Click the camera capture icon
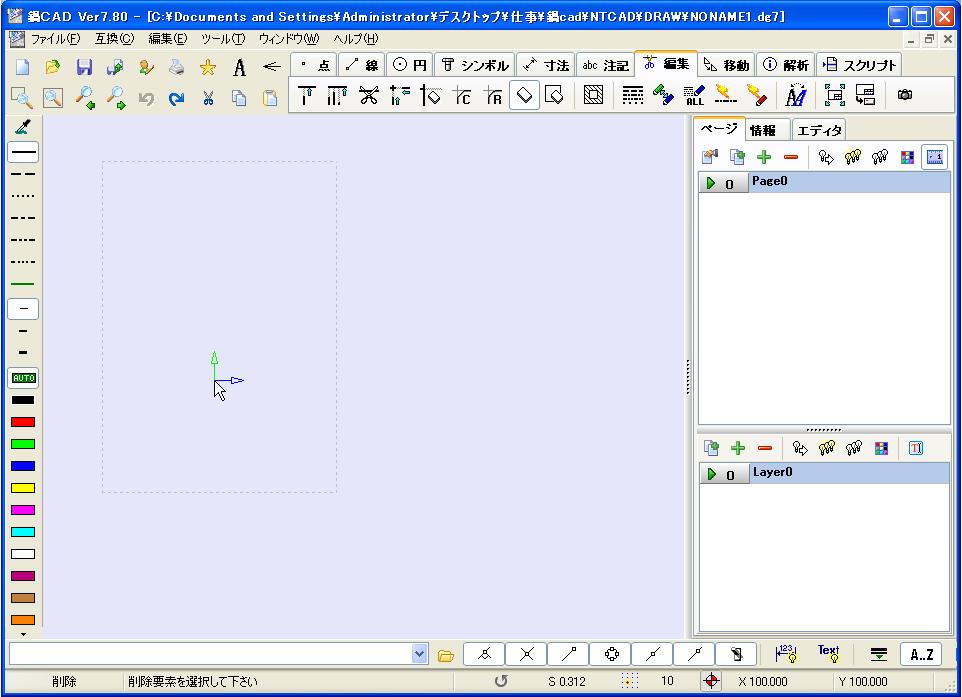The width and height of the screenshot is (962, 697). [905, 94]
